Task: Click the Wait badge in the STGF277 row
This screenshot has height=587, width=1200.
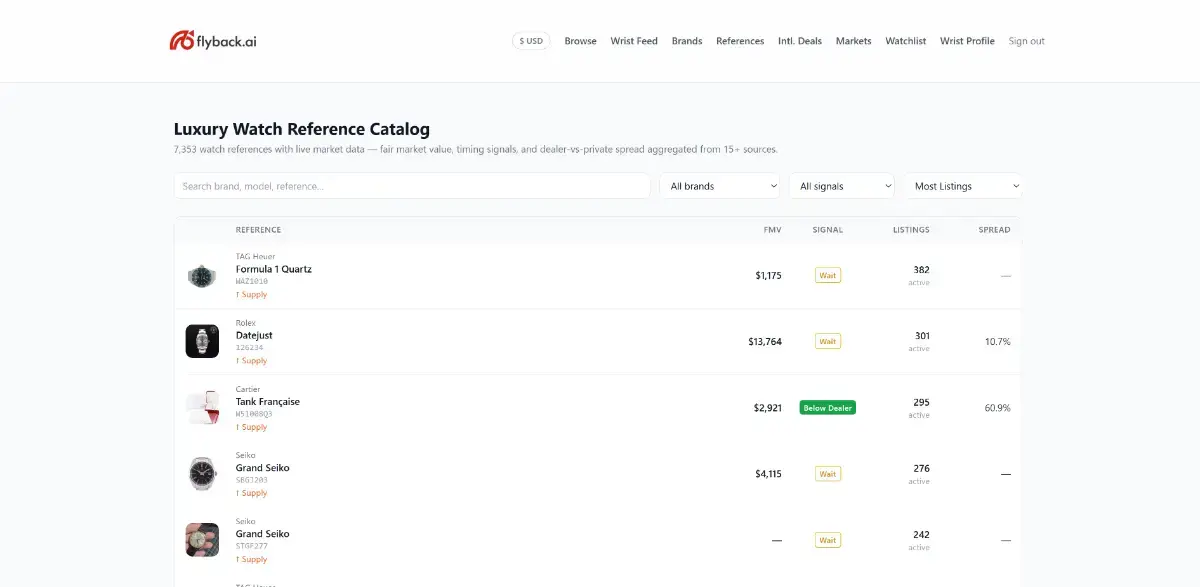Action: [828, 540]
